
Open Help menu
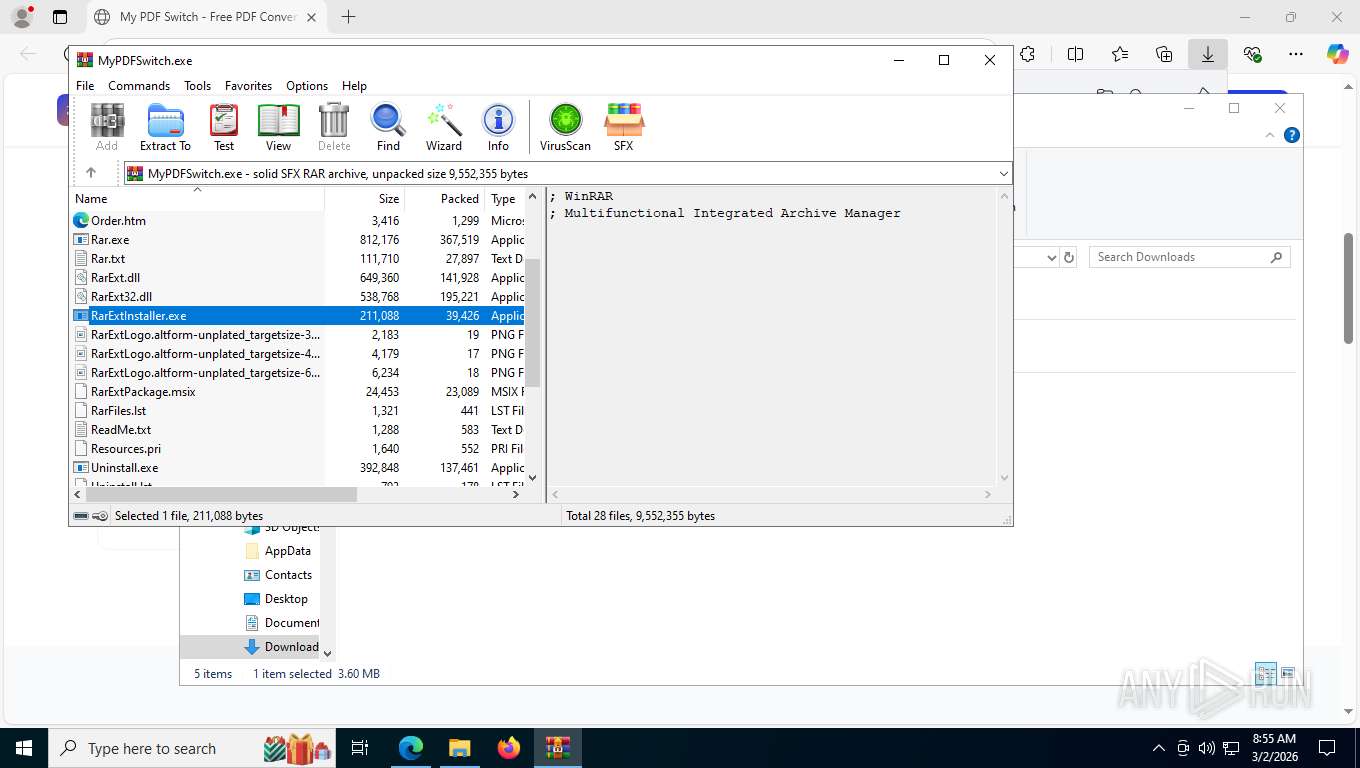pos(354,86)
